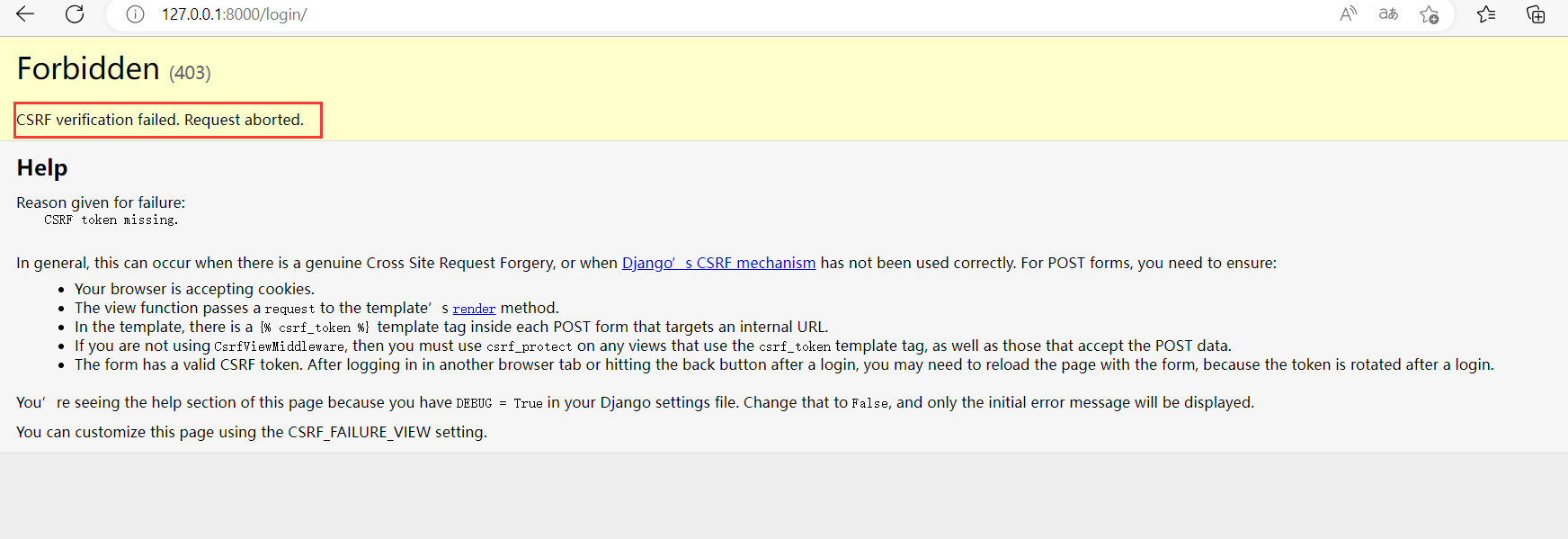
Task: Go back to the previous page
Action: 25,14
